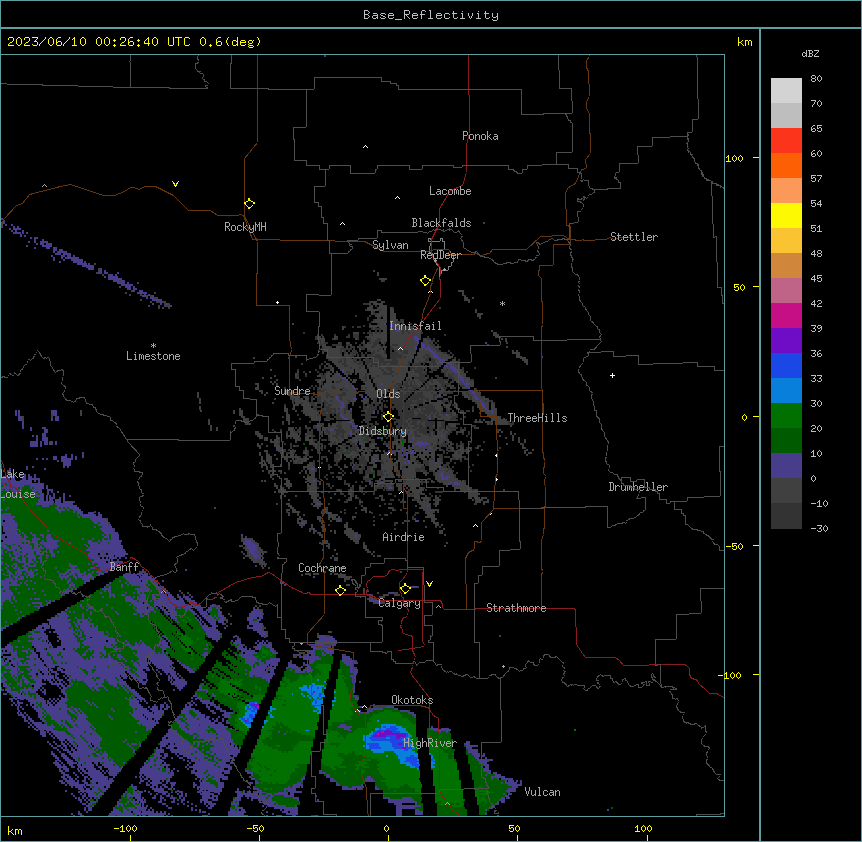This screenshot has height=842, width=862.
Task: Click the yellow V marker northwest of RockyMH
Action: click(x=175, y=184)
